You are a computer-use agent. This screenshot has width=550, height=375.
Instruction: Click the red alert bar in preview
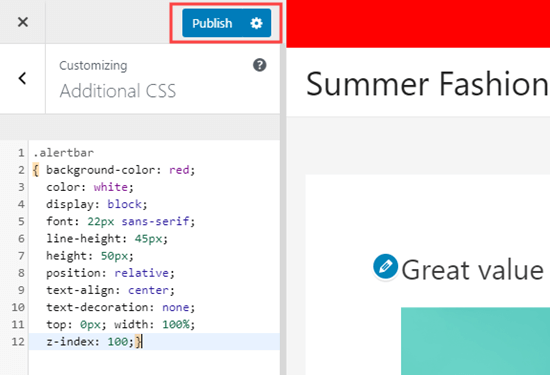click(418, 24)
